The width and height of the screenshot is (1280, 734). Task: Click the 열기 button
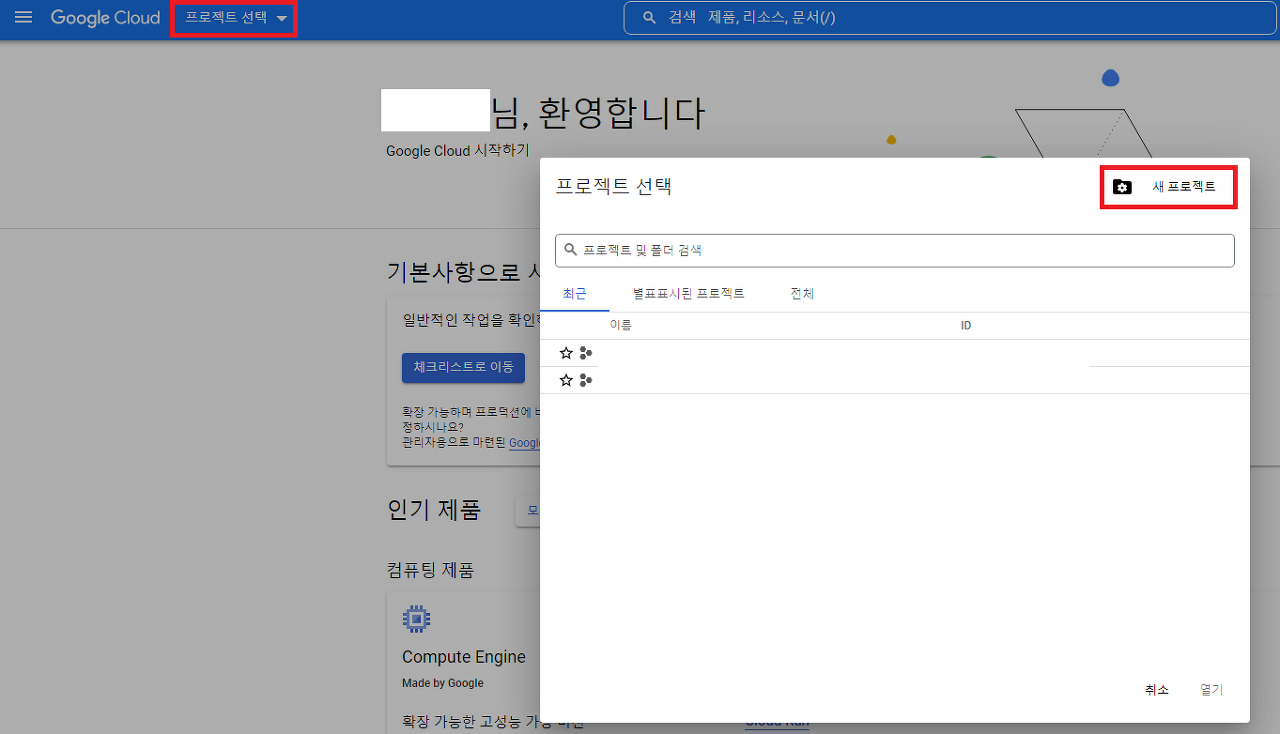click(x=1211, y=690)
